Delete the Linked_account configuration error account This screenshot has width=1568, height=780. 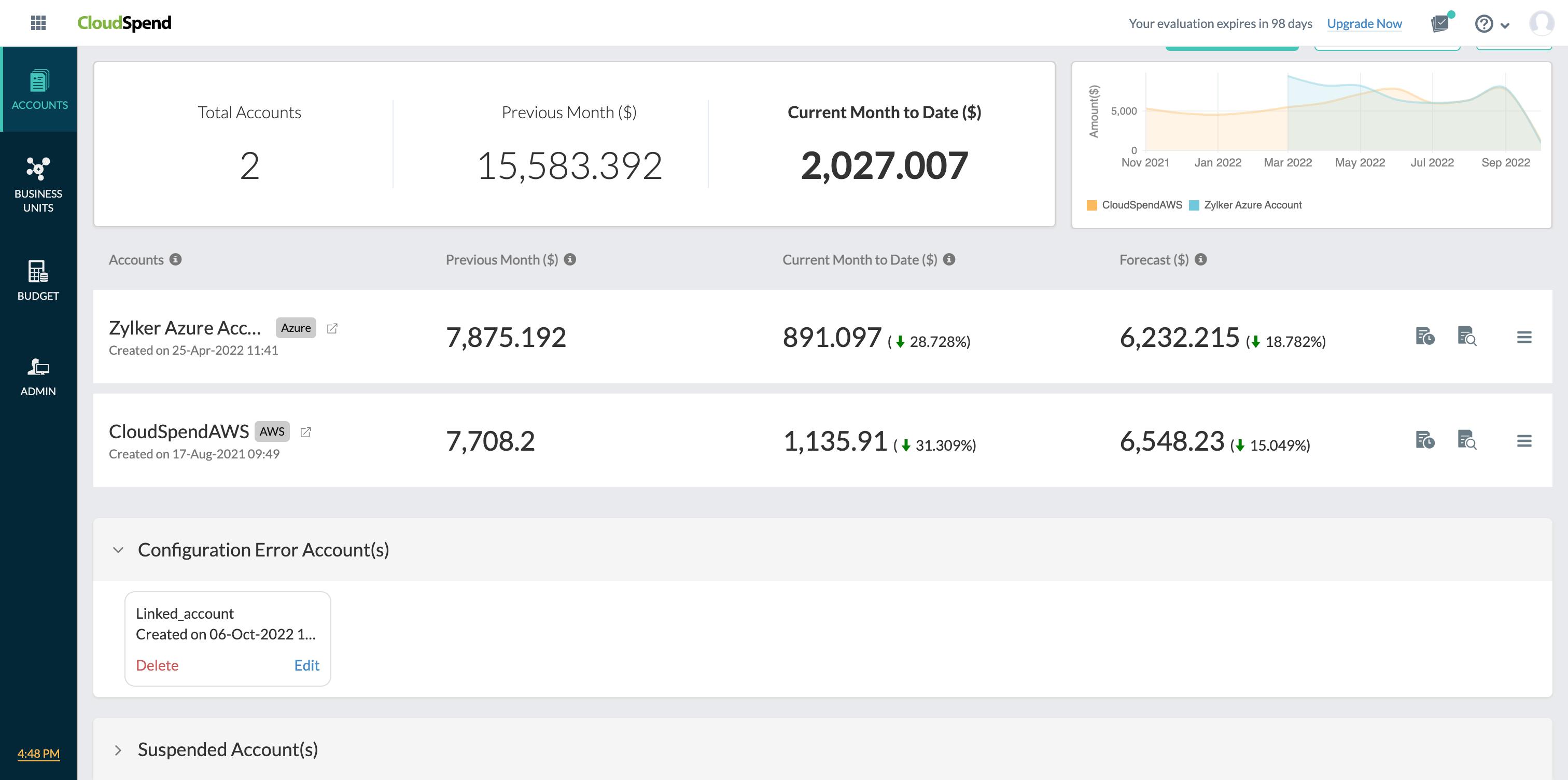157,665
